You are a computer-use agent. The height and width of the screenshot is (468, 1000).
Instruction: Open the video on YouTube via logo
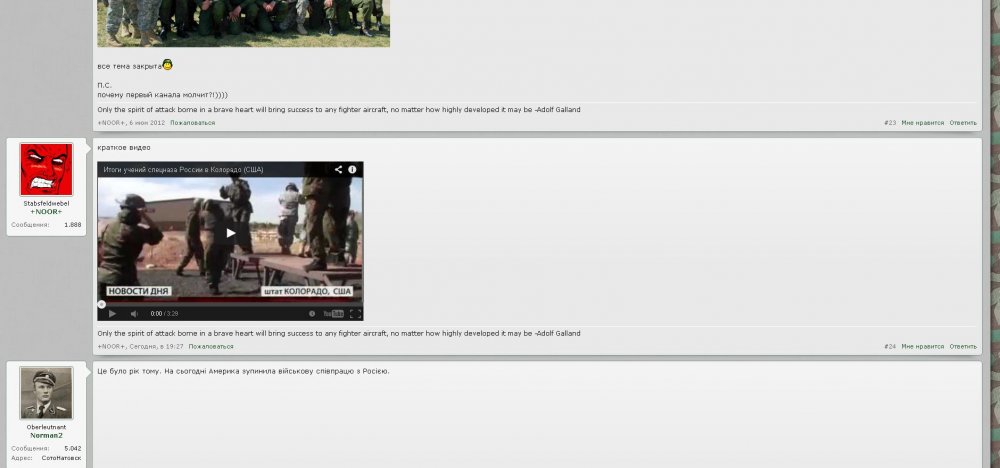334,314
